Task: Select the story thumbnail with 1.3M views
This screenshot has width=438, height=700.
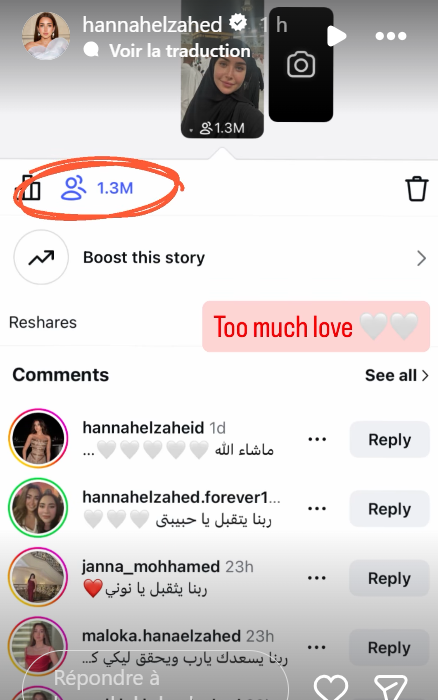Action: tap(222, 69)
